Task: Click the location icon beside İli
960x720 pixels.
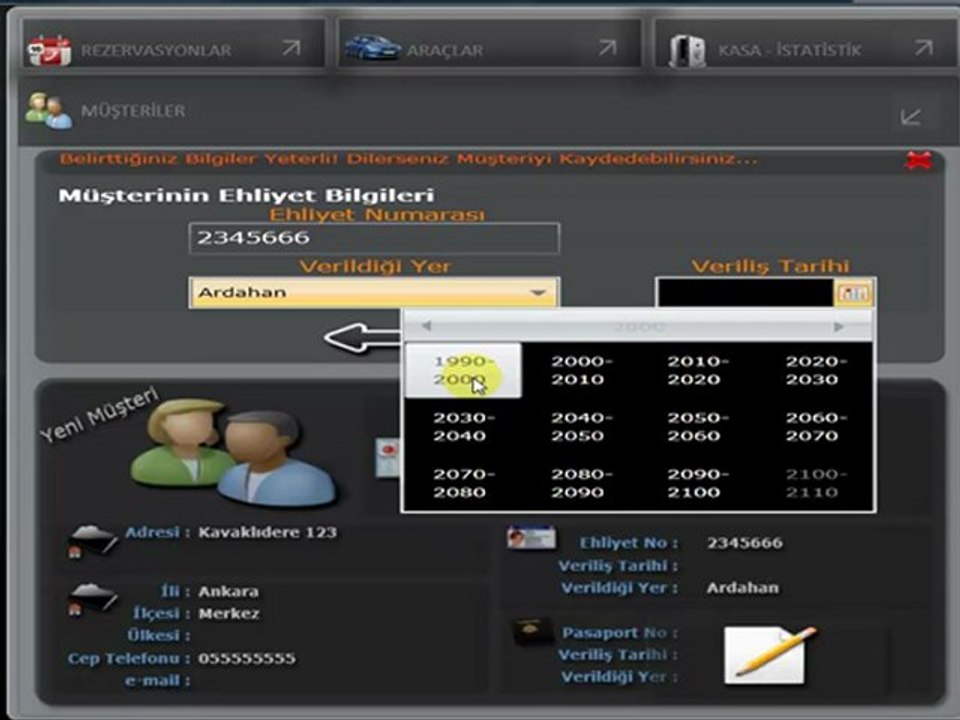Action: click(92, 599)
